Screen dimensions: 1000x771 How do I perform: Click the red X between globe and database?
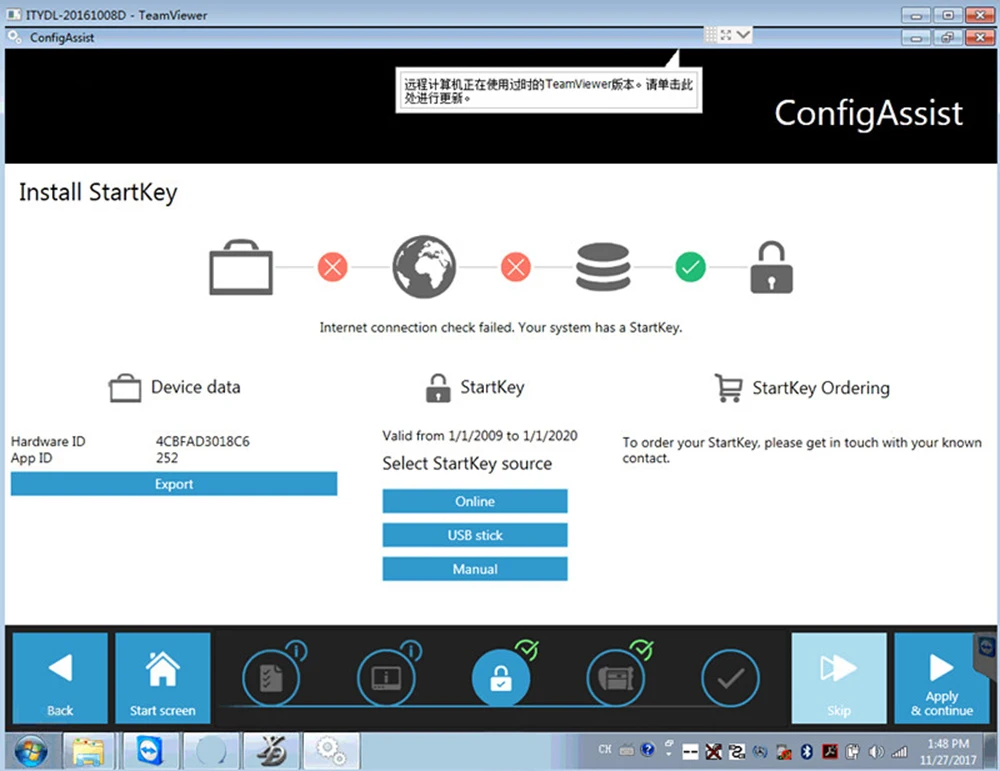pyautogui.click(x=516, y=267)
